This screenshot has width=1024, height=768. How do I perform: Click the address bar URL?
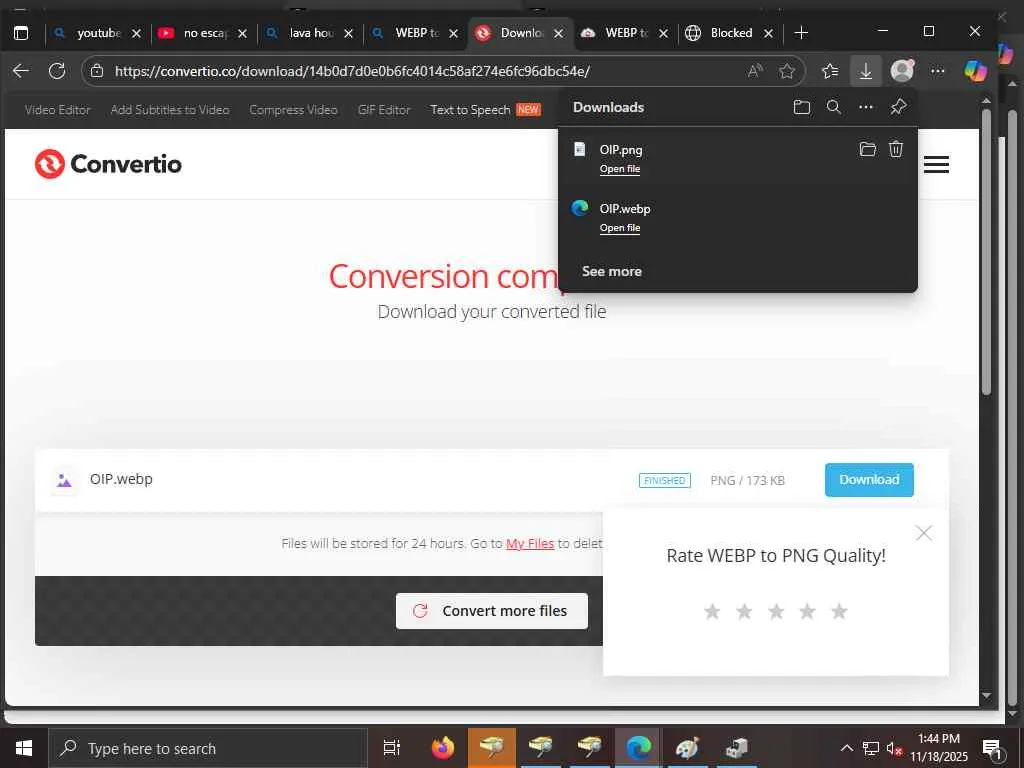tap(353, 71)
